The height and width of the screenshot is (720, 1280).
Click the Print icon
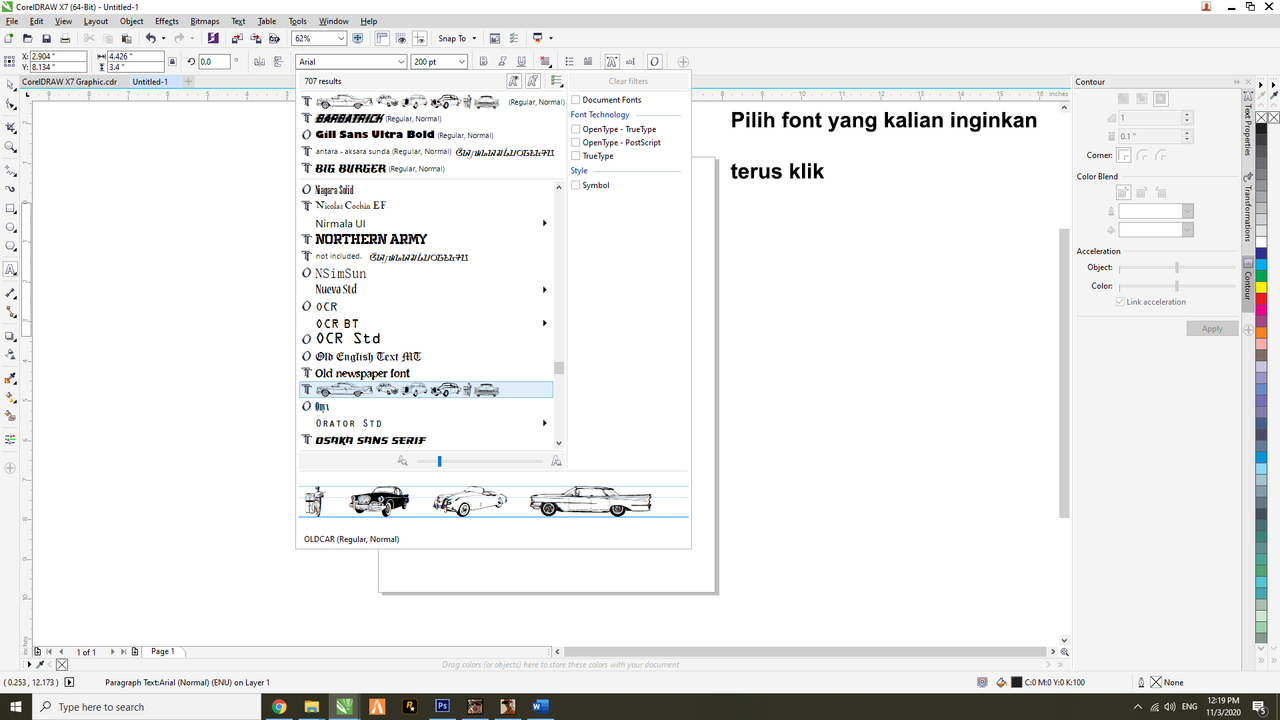tap(65, 39)
